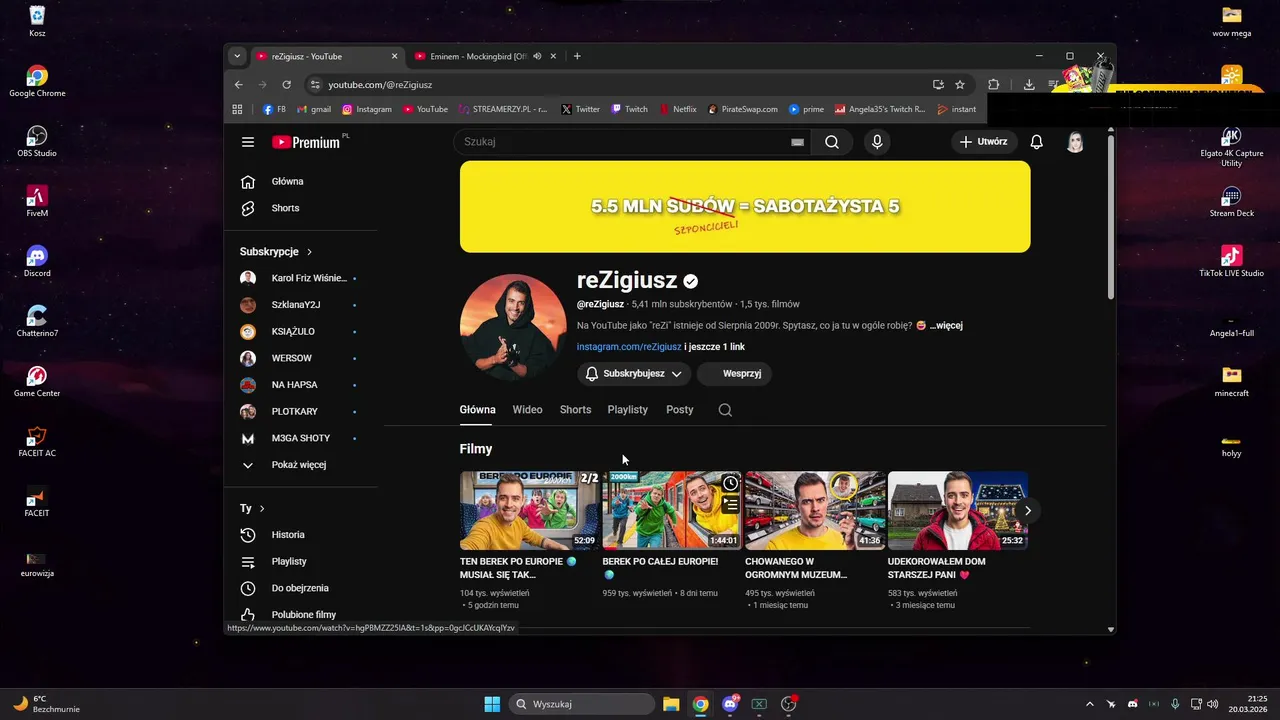Click the Wesprzyj button
Viewport: 1280px width, 720px height.
pos(735,373)
